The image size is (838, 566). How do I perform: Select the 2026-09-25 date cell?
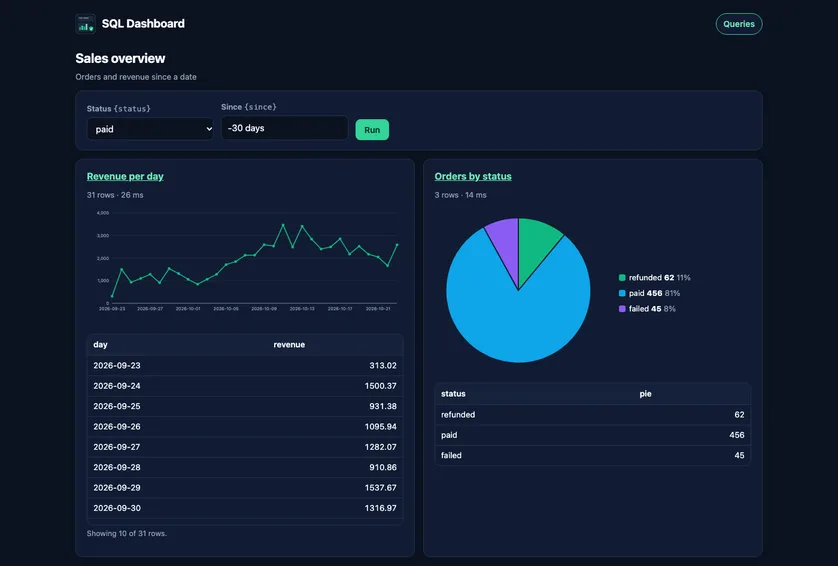pyautogui.click(x=117, y=406)
